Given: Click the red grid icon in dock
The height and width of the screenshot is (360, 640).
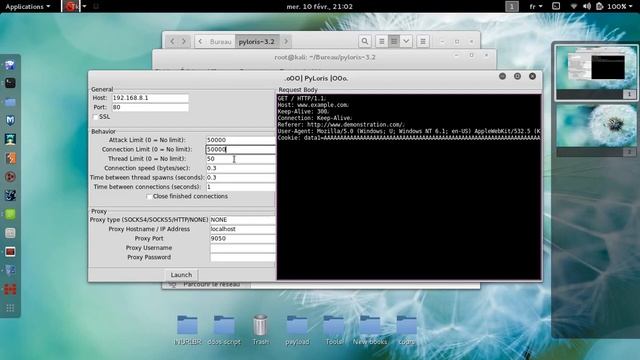Looking at the screenshot, I should 10,289.
